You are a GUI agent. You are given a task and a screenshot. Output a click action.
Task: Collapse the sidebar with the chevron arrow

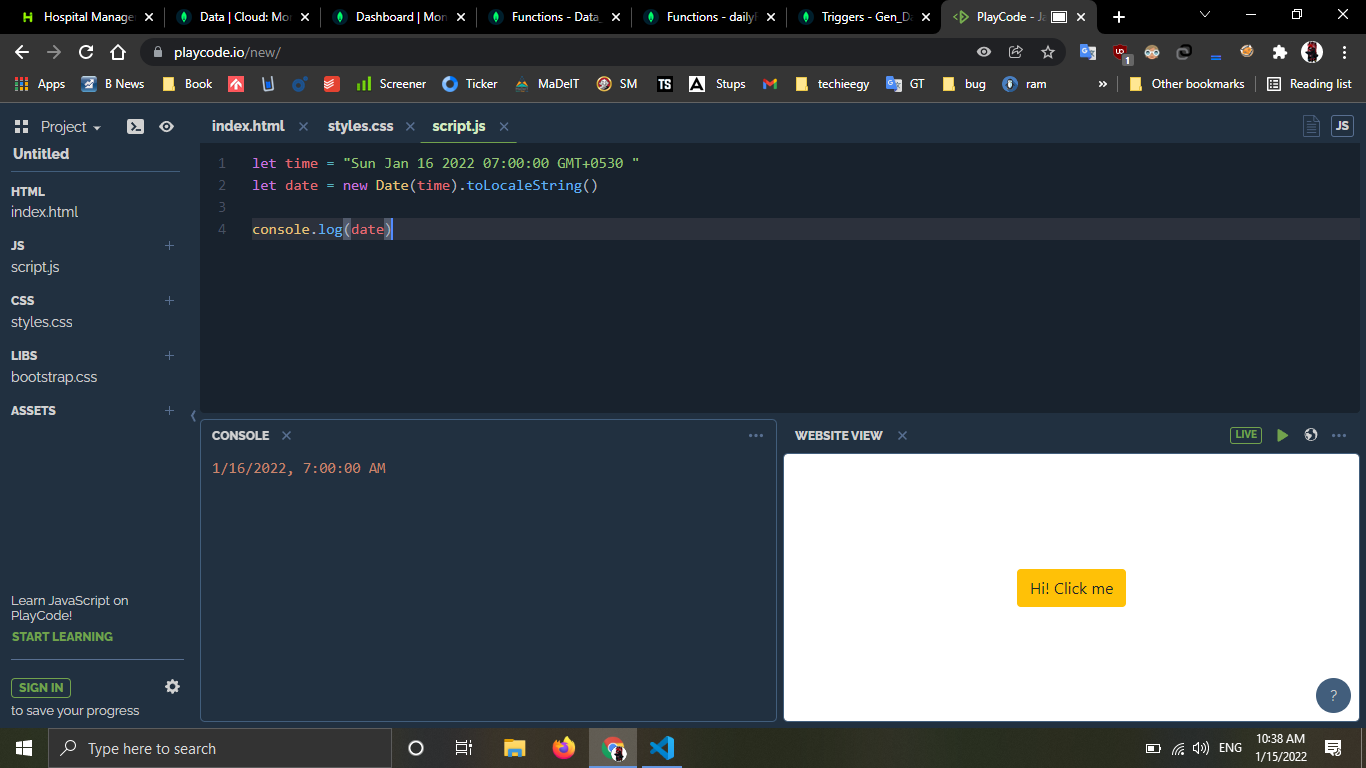click(x=193, y=416)
